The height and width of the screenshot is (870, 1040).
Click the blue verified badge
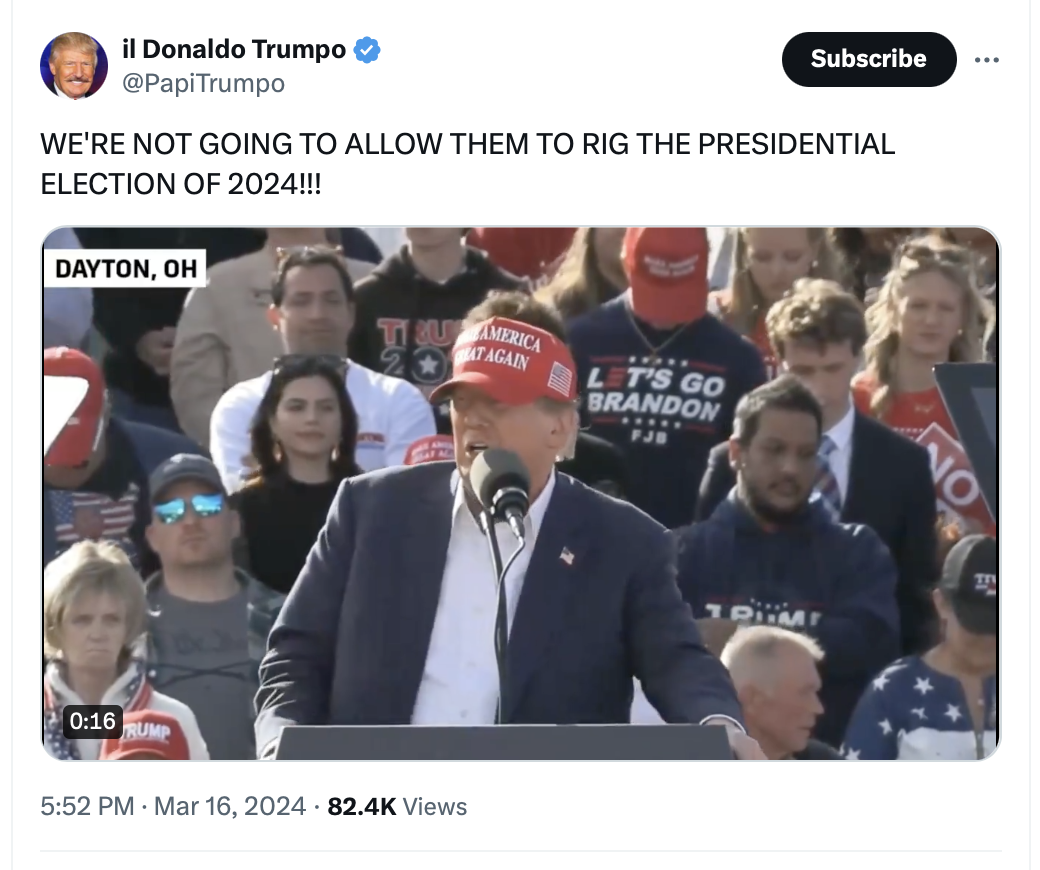(367, 50)
